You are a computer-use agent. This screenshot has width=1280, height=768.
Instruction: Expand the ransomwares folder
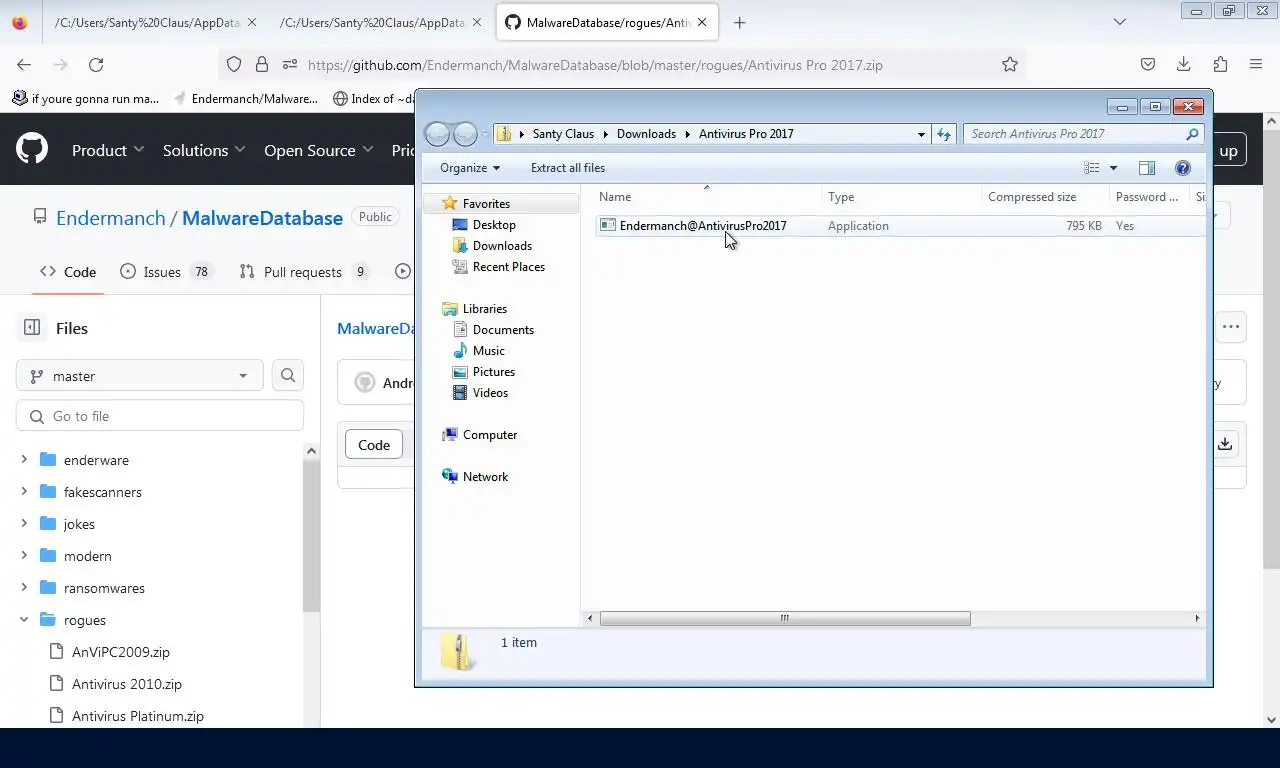pyautogui.click(x=24, y=588)
